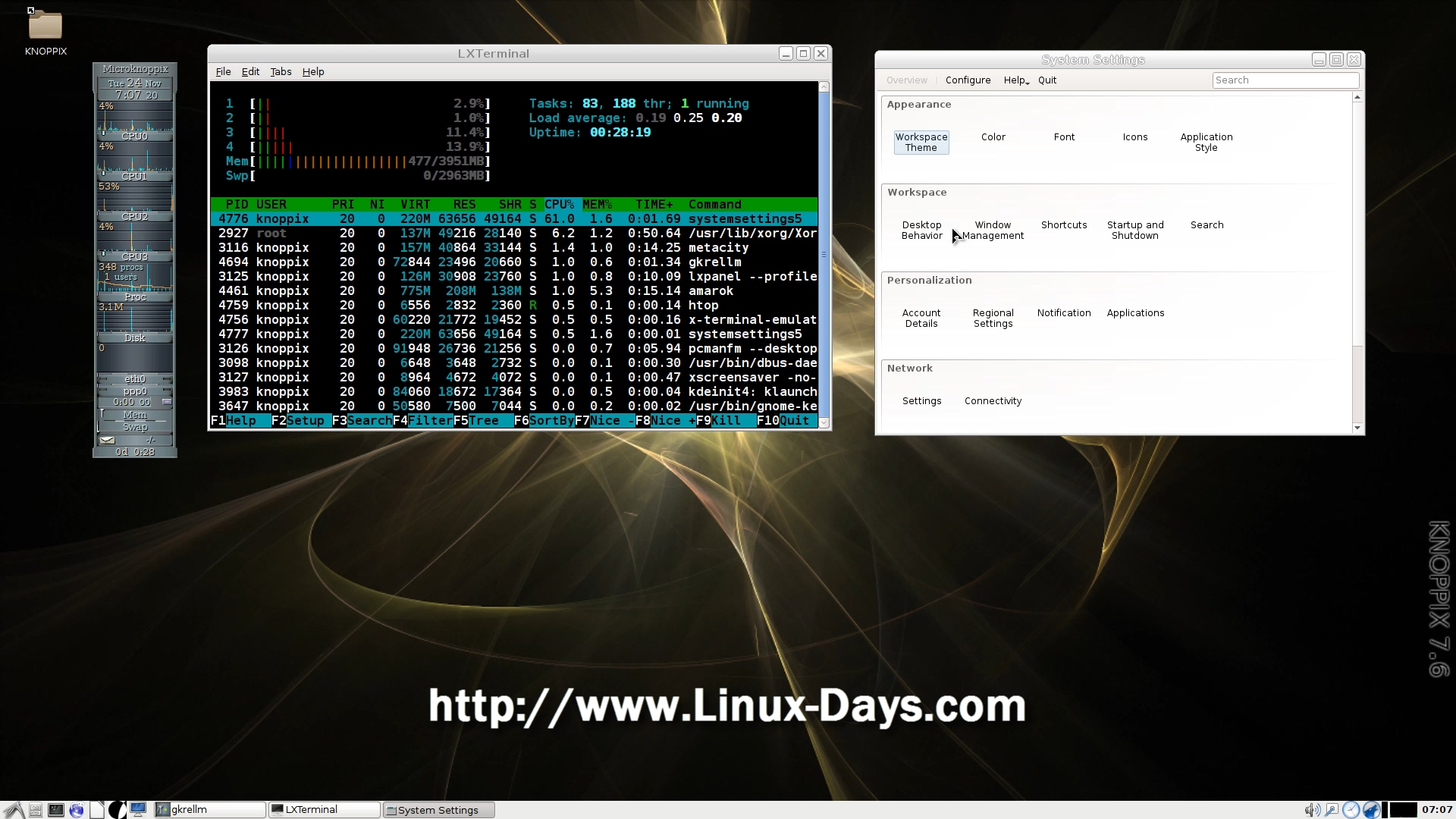Open the web browser globe launcher
Viewport: 1456px width, 819px height.
pos(77,810)
